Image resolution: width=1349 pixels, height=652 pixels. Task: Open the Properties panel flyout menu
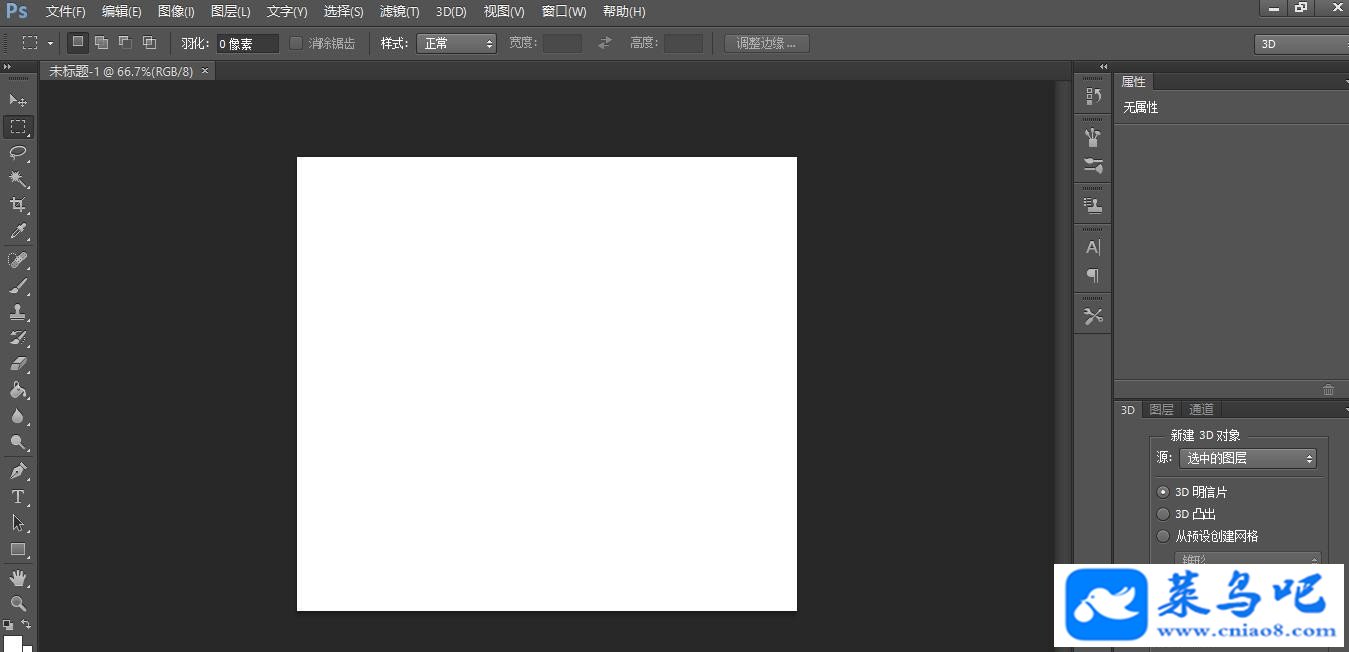pyautogui.click(x=1345, y=82)
